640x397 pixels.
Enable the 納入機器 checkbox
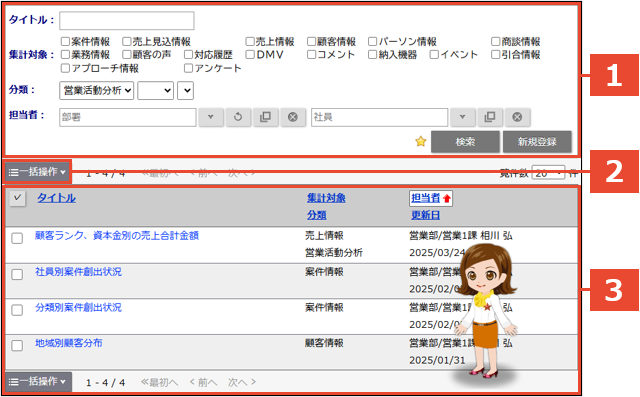(373, 54)
